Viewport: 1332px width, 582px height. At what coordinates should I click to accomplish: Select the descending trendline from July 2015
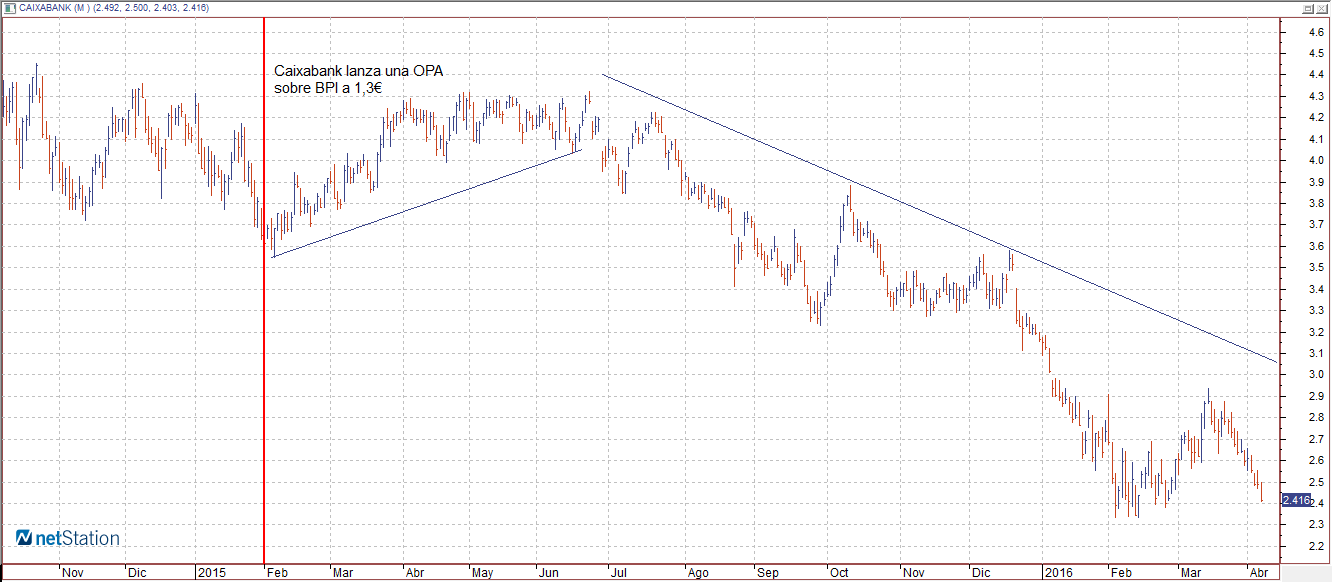click(938, 218)
